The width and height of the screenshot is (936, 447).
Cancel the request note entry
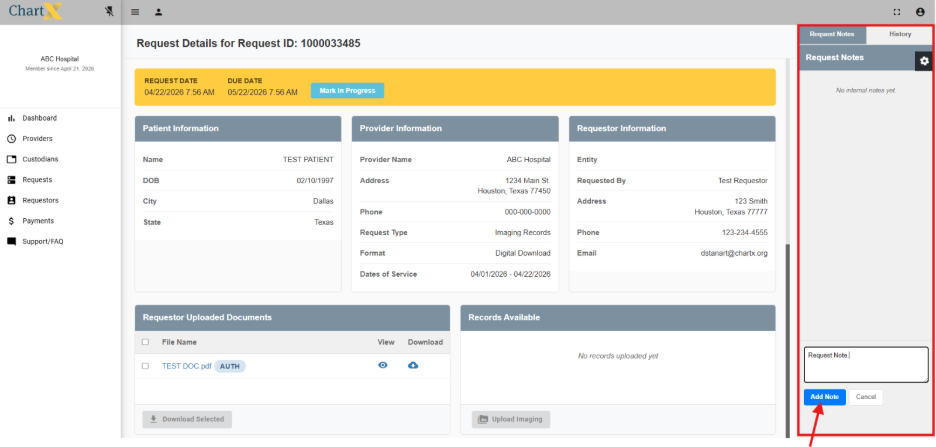(x=865, y=397)
